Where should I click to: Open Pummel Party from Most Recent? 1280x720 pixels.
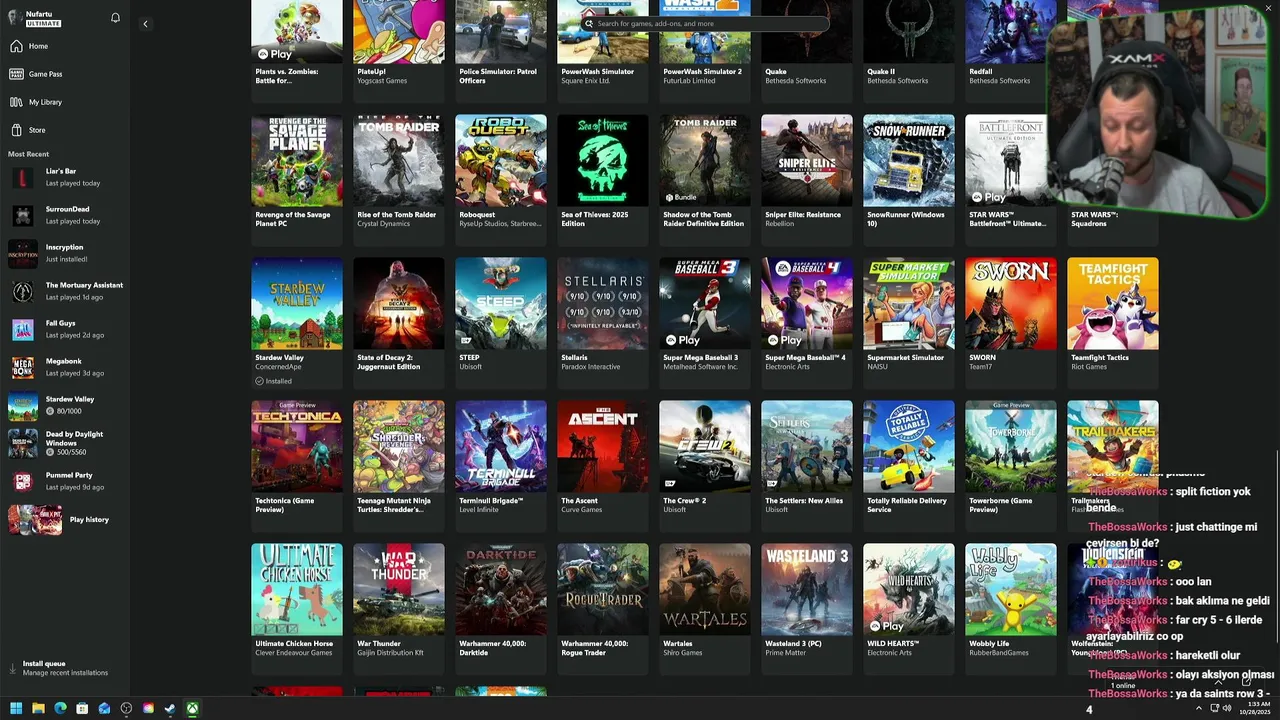65,482
